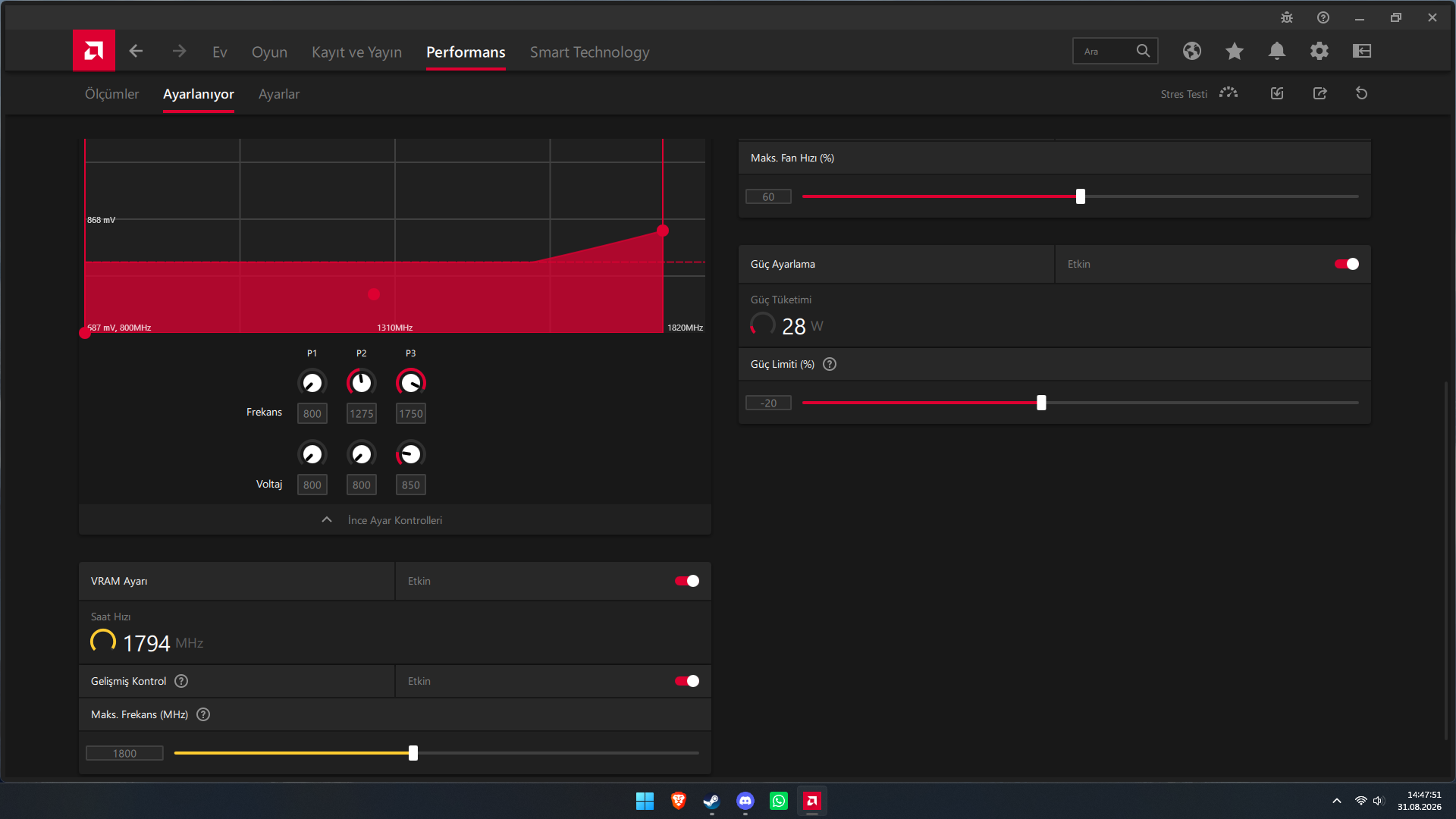Image resolution: width=1456 pixels, height=819 pixels.
Task: Open the Oyun tab
Action: click(x=269, y=52)
